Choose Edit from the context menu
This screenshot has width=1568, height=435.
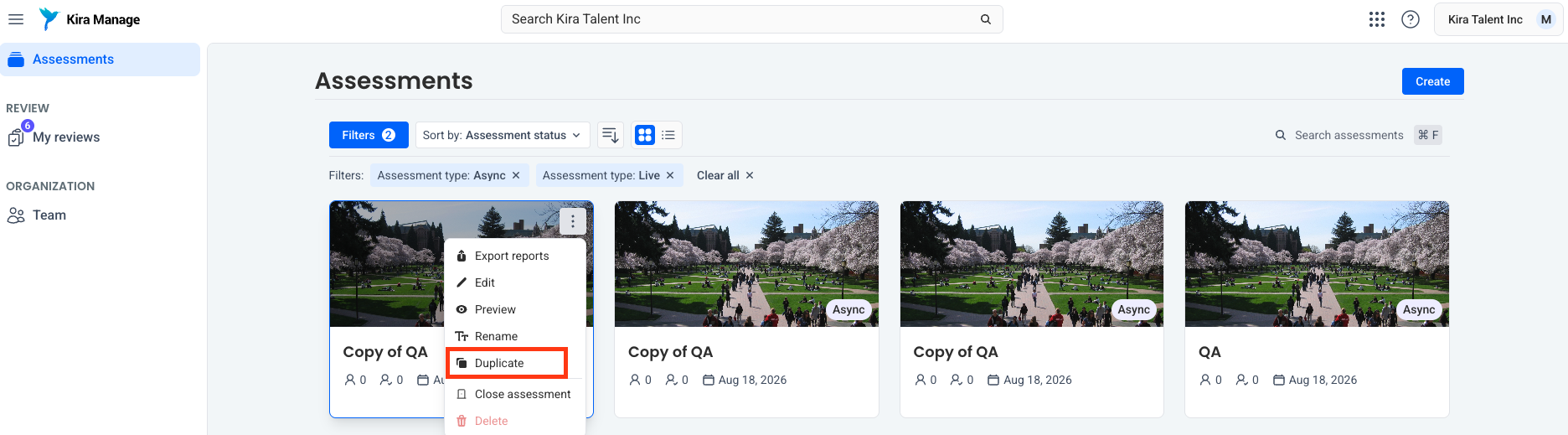point(514,282)
